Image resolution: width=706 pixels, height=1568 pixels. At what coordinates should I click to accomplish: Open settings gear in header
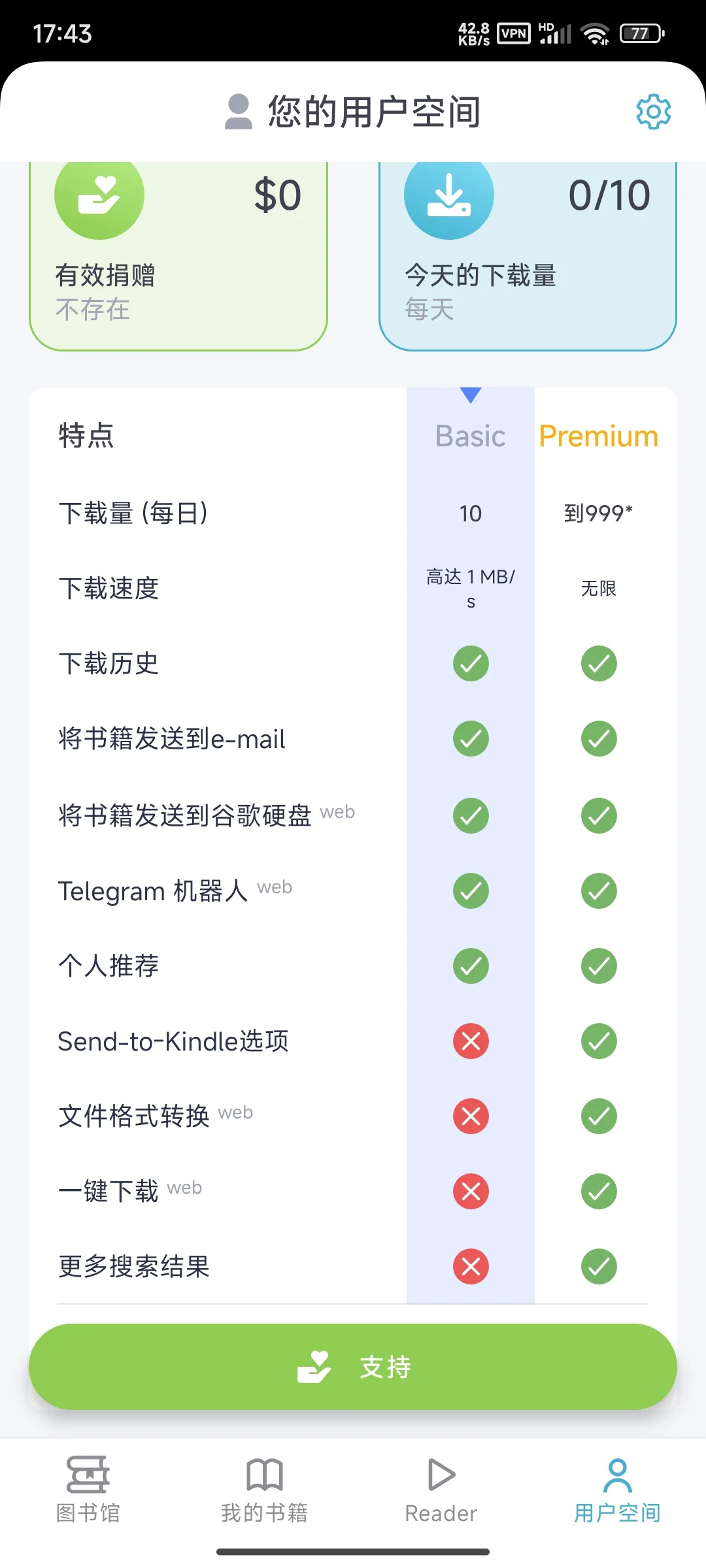[653, 112]
